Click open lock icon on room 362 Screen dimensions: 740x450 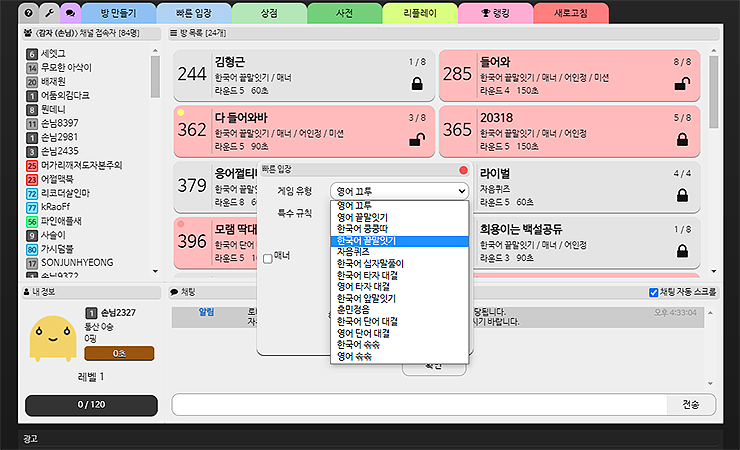[x=417, y=140]
